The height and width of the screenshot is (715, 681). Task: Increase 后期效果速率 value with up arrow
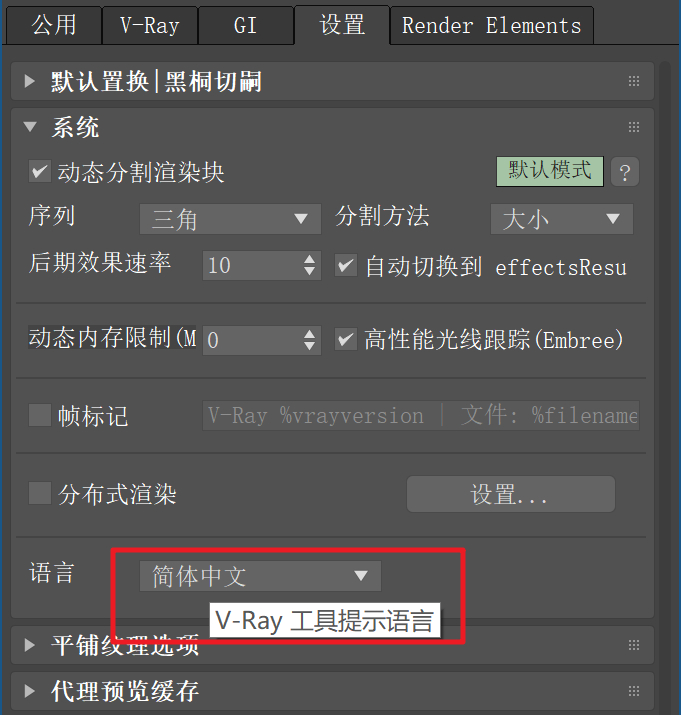(x=309, y=259)
